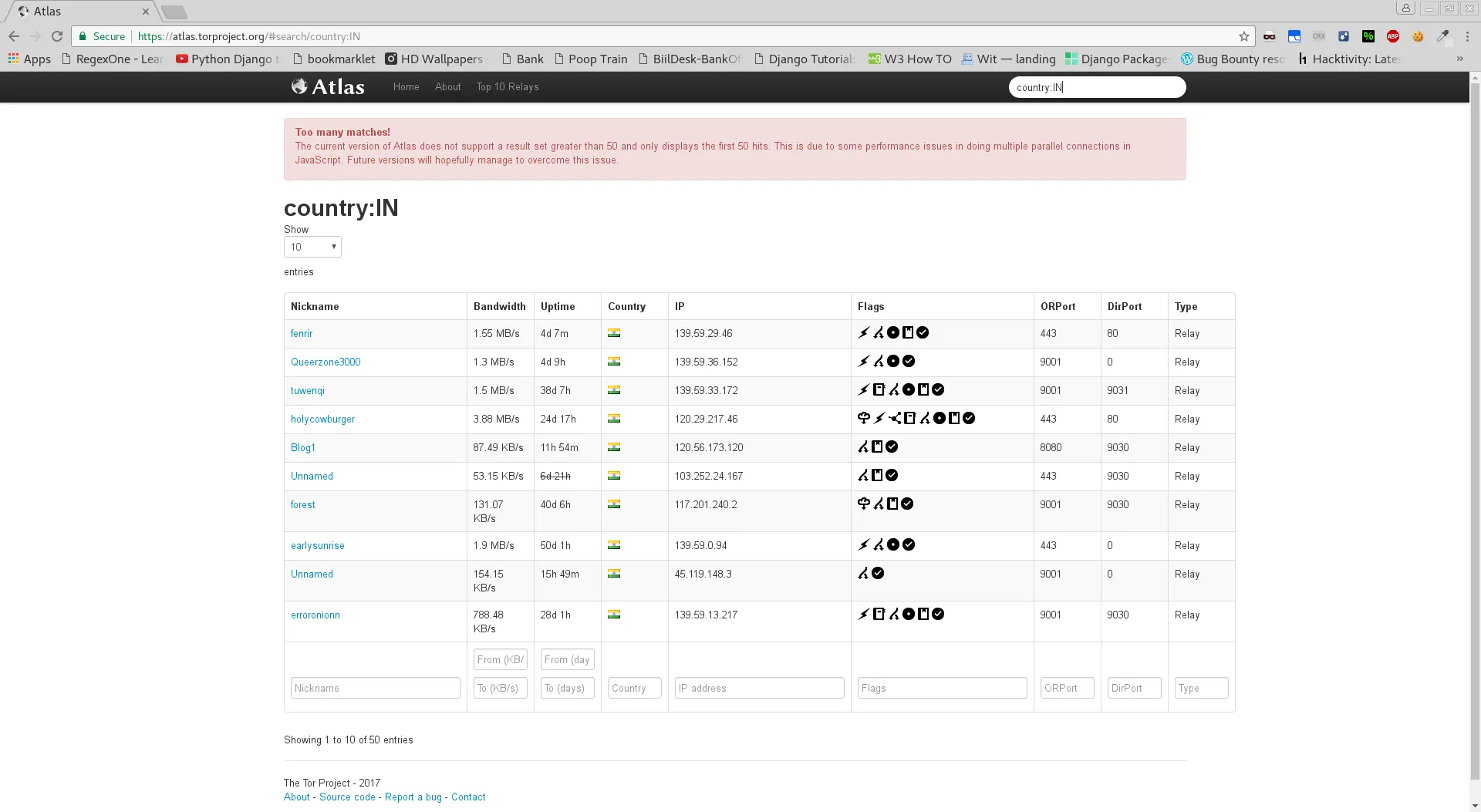Click the Secure padlock in address bar

coord(83,36)
